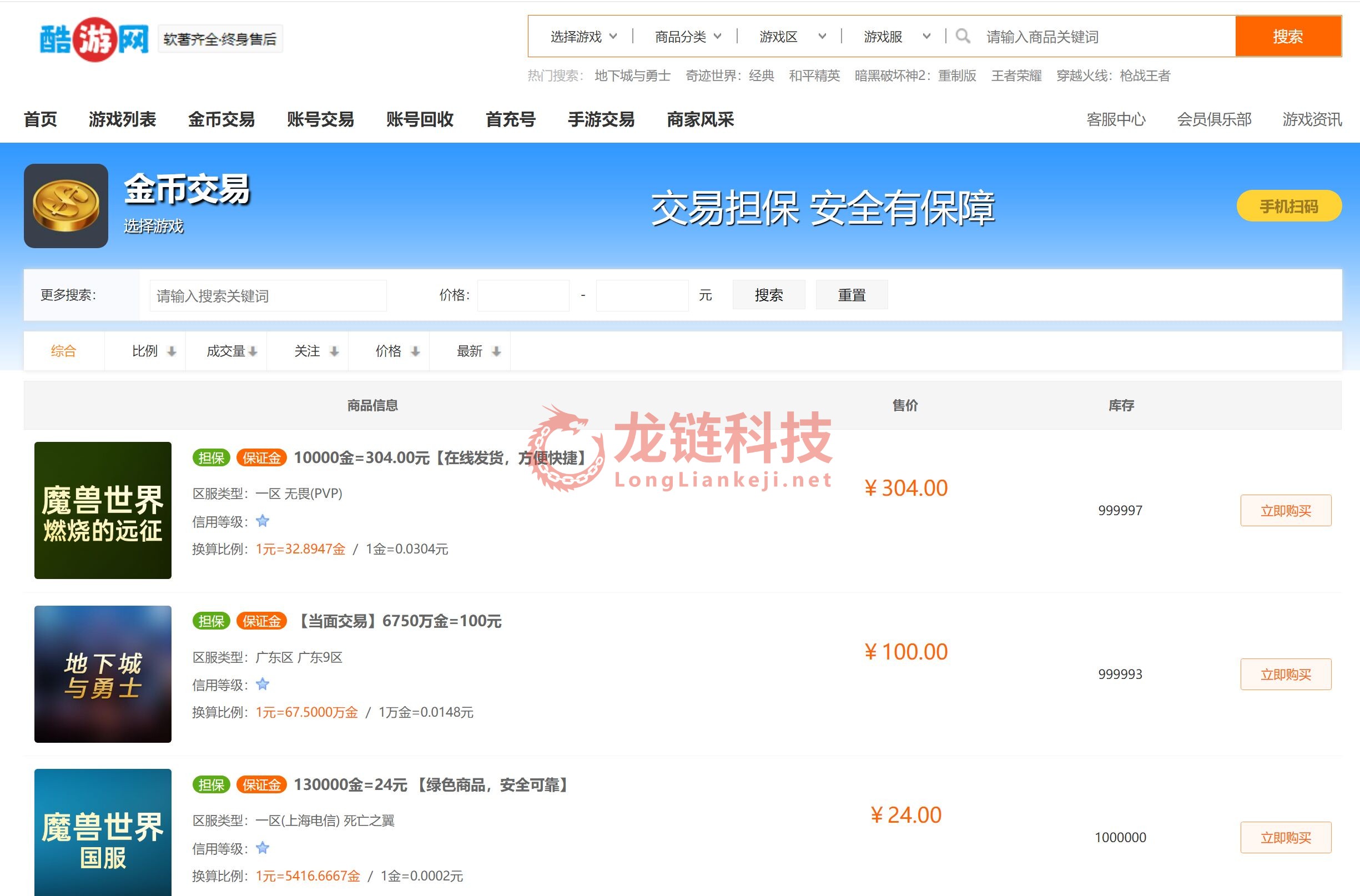Click the star credit icon for 魔兽世界国服 listing

click(x=262, y=848)
